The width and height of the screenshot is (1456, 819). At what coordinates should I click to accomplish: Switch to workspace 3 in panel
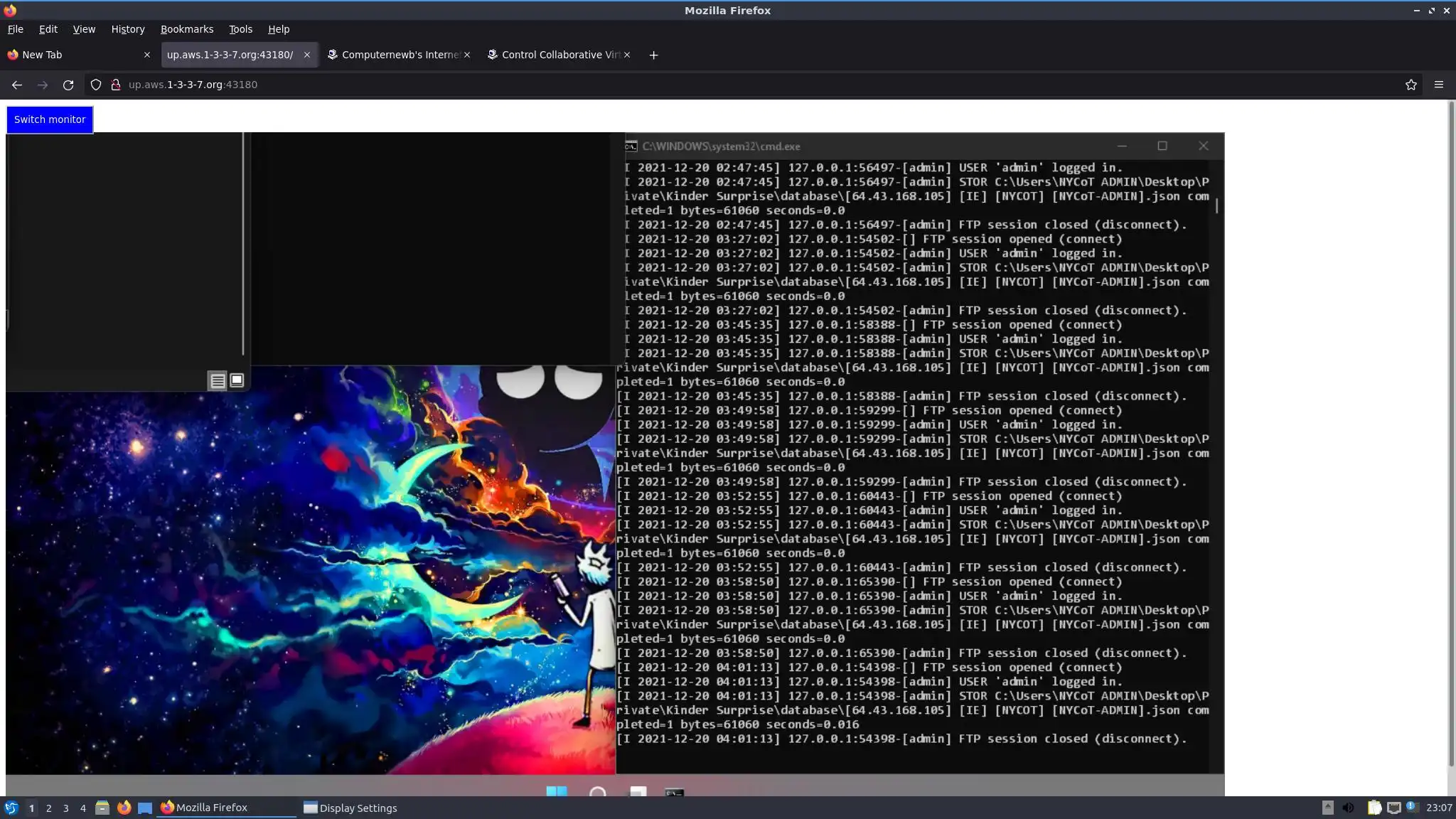pyautogui.click(x=65, y=808)
